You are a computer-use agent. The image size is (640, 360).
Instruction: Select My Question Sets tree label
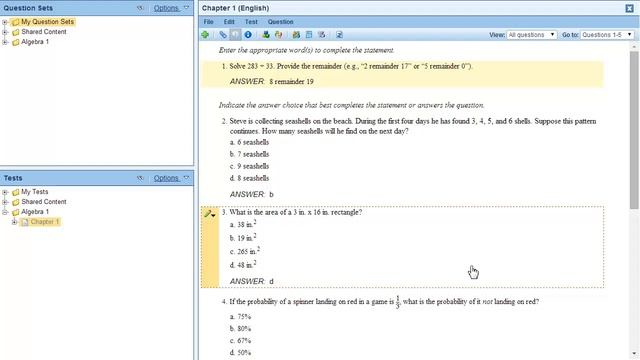pos(47,22)
